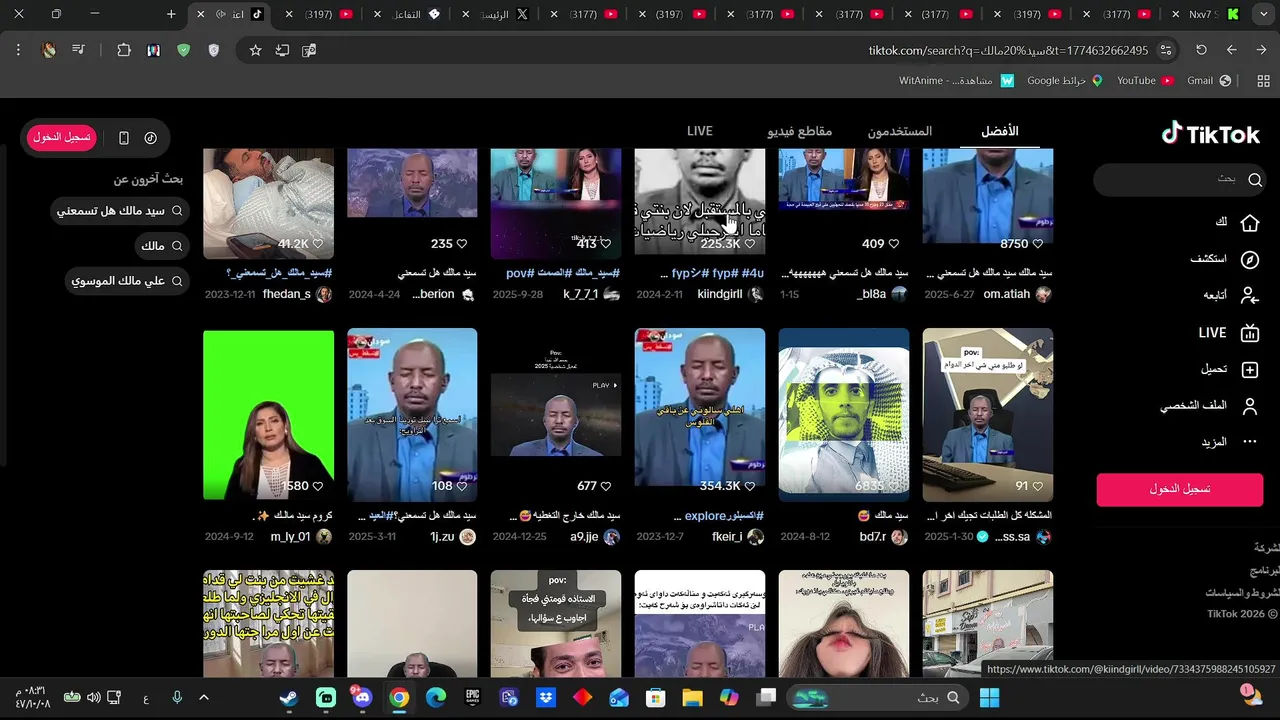This screenshot has height=720, width=1280.
Task: Select the المستخدمون (Users) tab
Action: point(899,131)
